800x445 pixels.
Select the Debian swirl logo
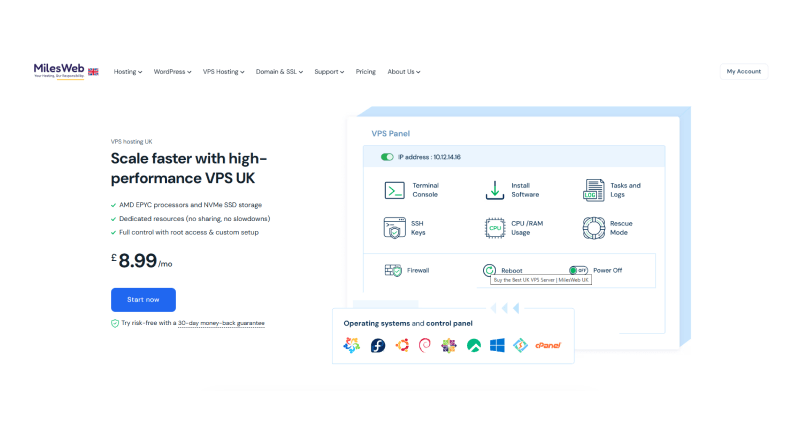click(x=424, y=345)
